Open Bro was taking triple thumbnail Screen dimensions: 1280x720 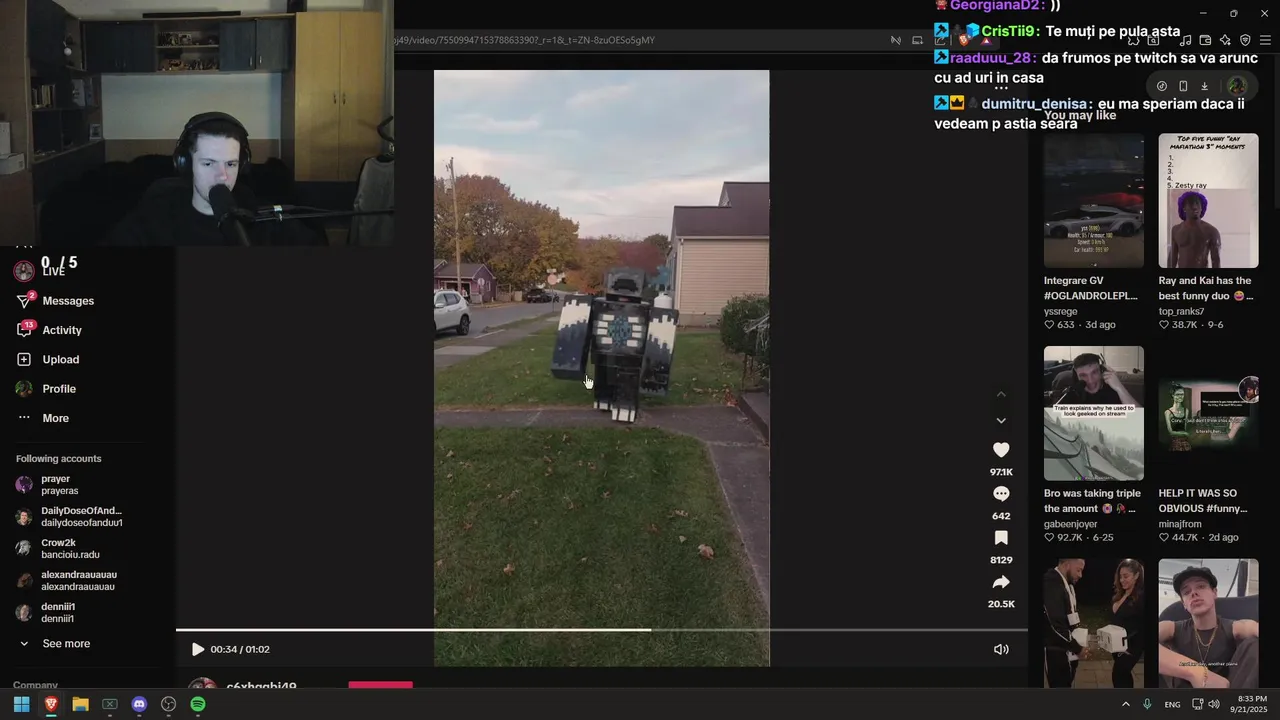[x=1094, y=414]
